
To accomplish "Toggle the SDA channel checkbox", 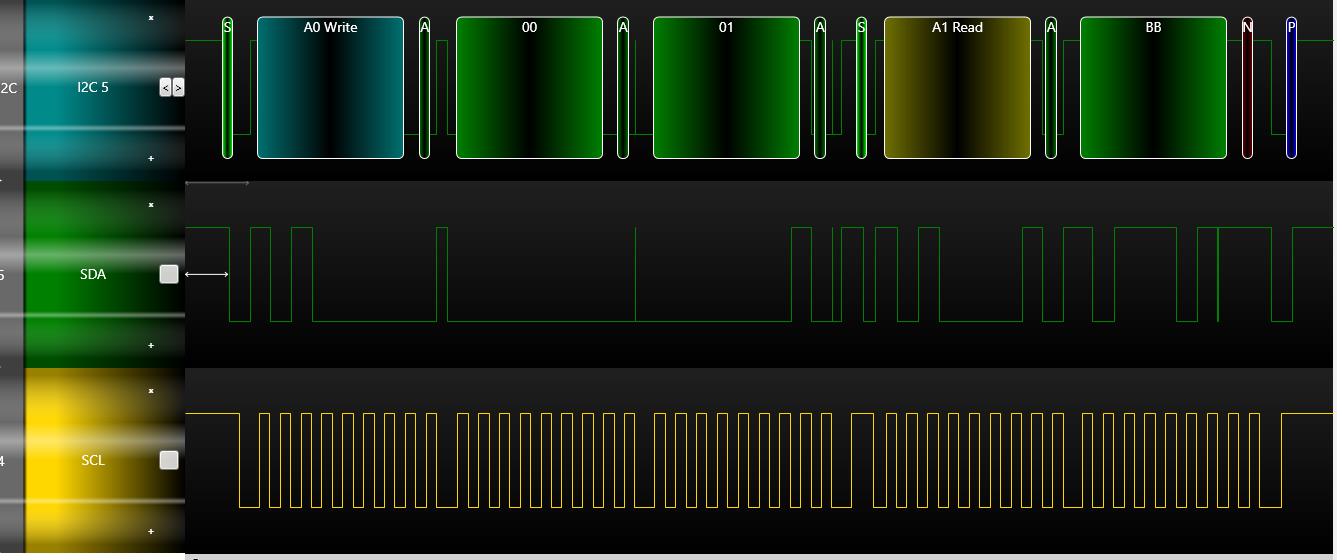I will coord(169,274).
